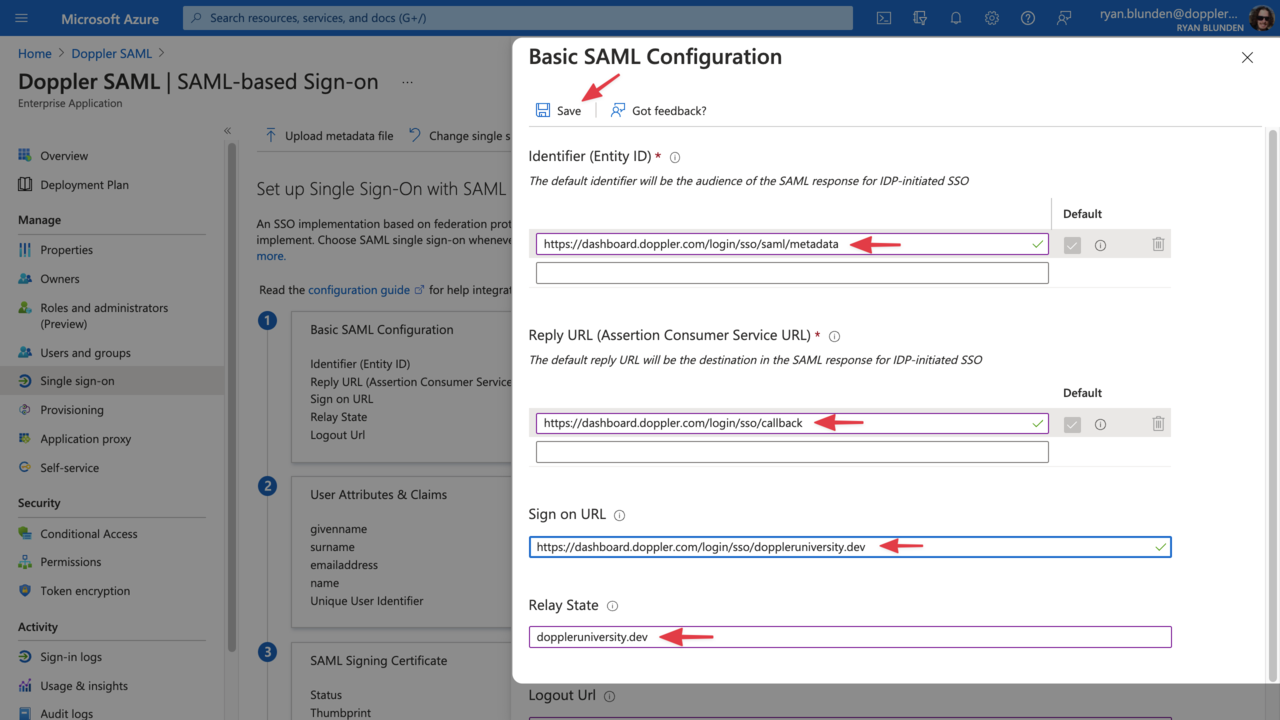1280x720 pixels.
Task: Focus the Azure search resources box
Action: point(518,18)
